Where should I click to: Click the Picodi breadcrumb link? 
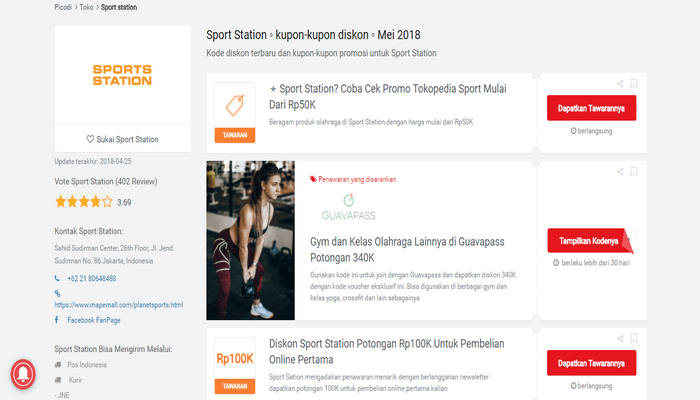63,7
